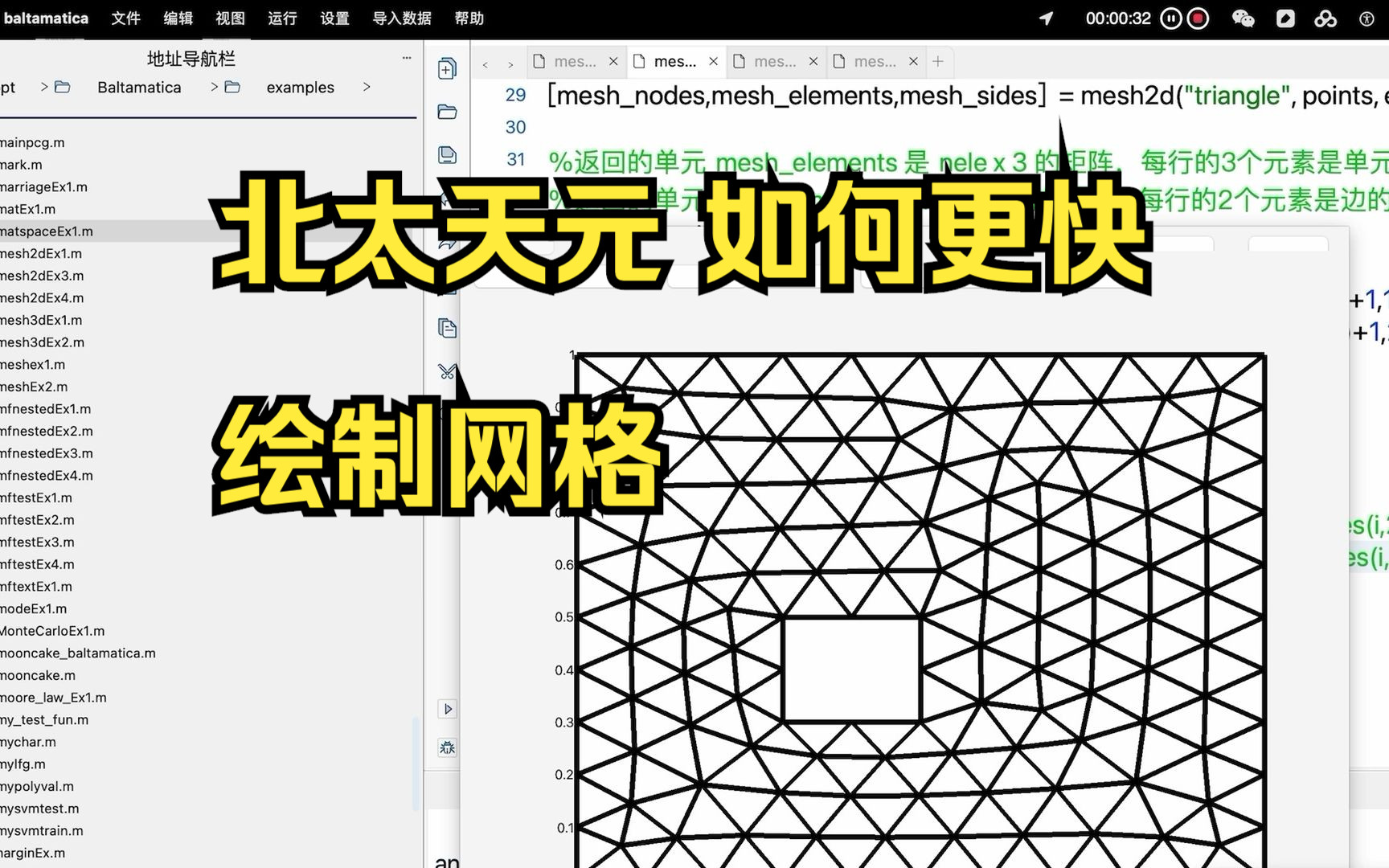Go to next editor tab arrow
Image resolution: width=1389 pixels, height=868 pixels.
coord(510,63)
